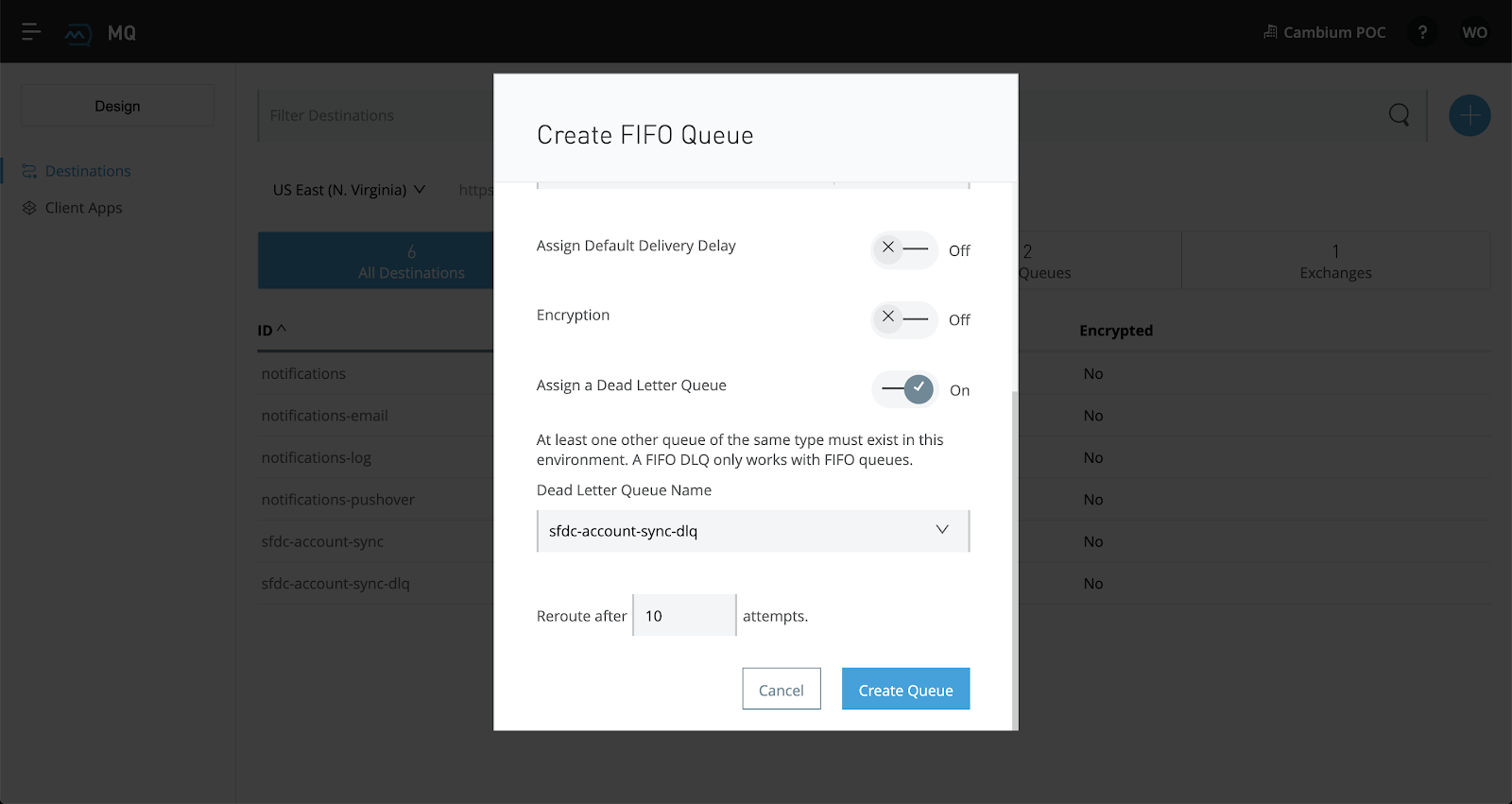The image size is (1512, 804).
Task: Turn on the Encryption toggle
Action: pos(903,319)
